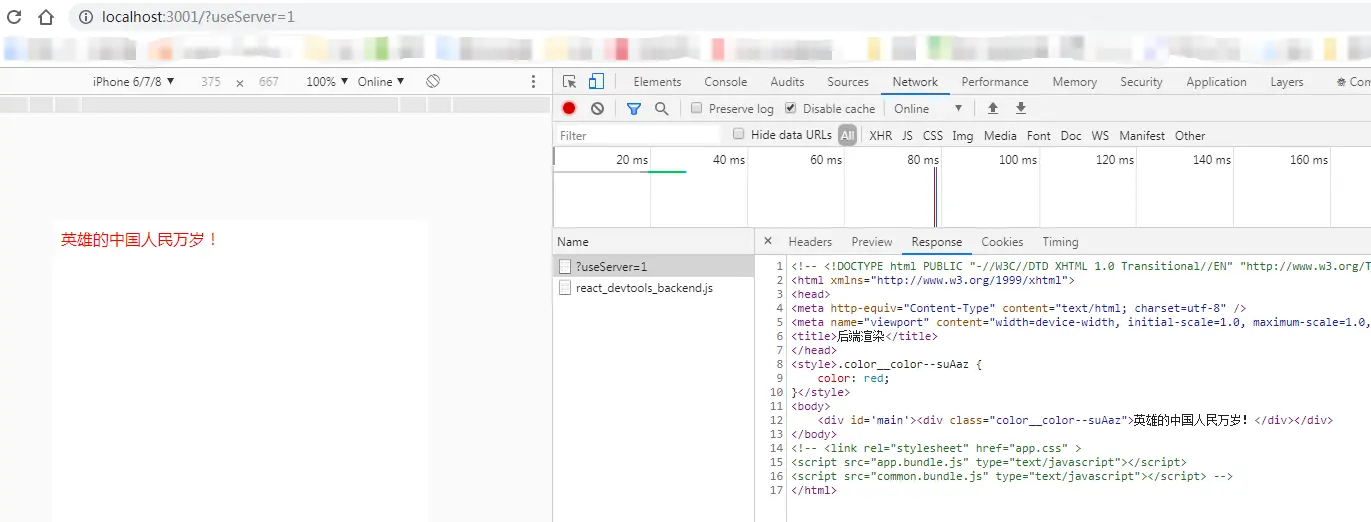Click the Name column header

point(654,241)
